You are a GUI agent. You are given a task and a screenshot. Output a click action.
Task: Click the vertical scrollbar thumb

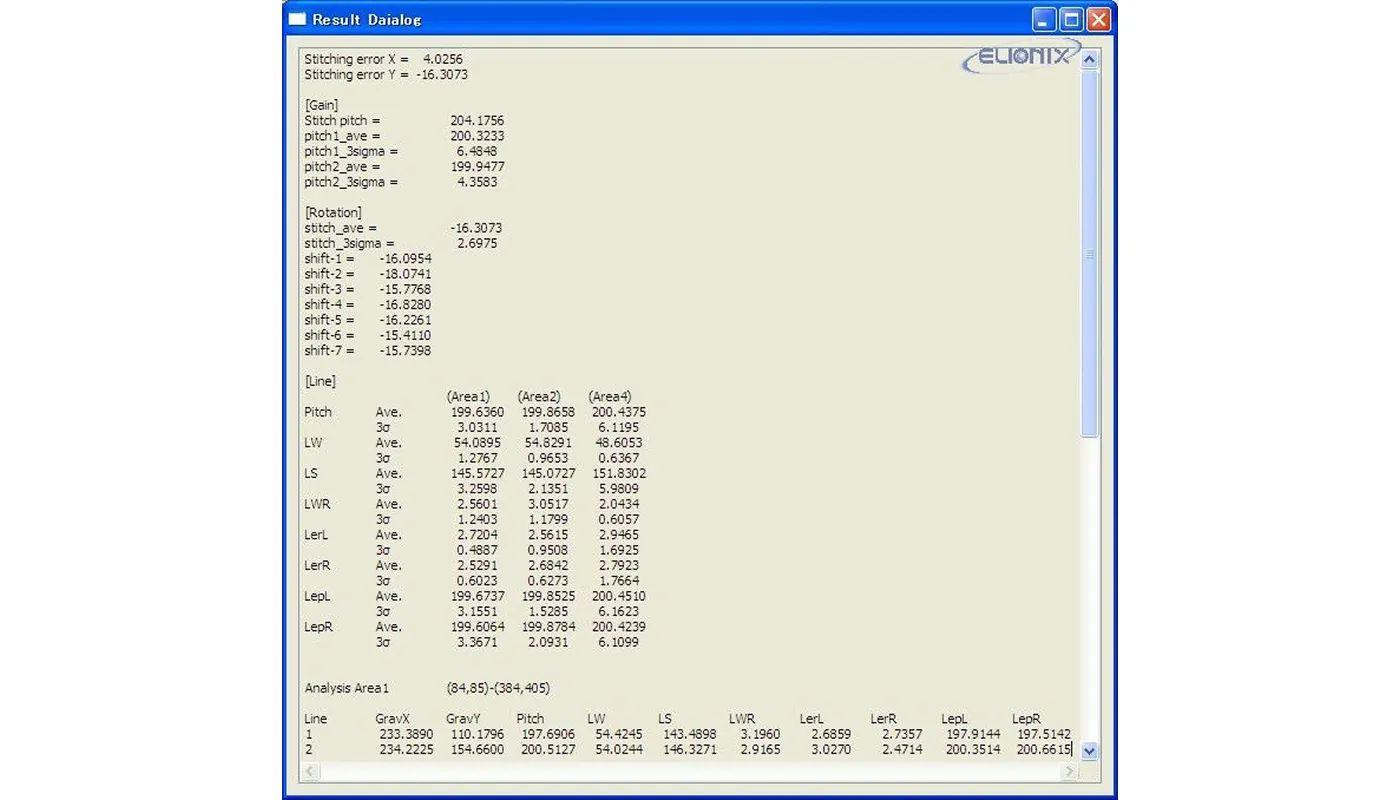pyautogui.click(x=1090, y=253)
